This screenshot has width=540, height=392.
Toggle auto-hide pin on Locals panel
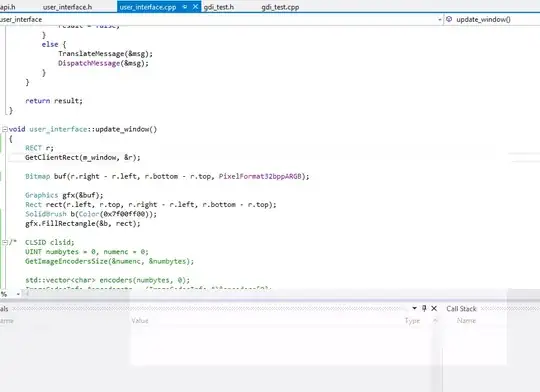[x=424, y=308]
